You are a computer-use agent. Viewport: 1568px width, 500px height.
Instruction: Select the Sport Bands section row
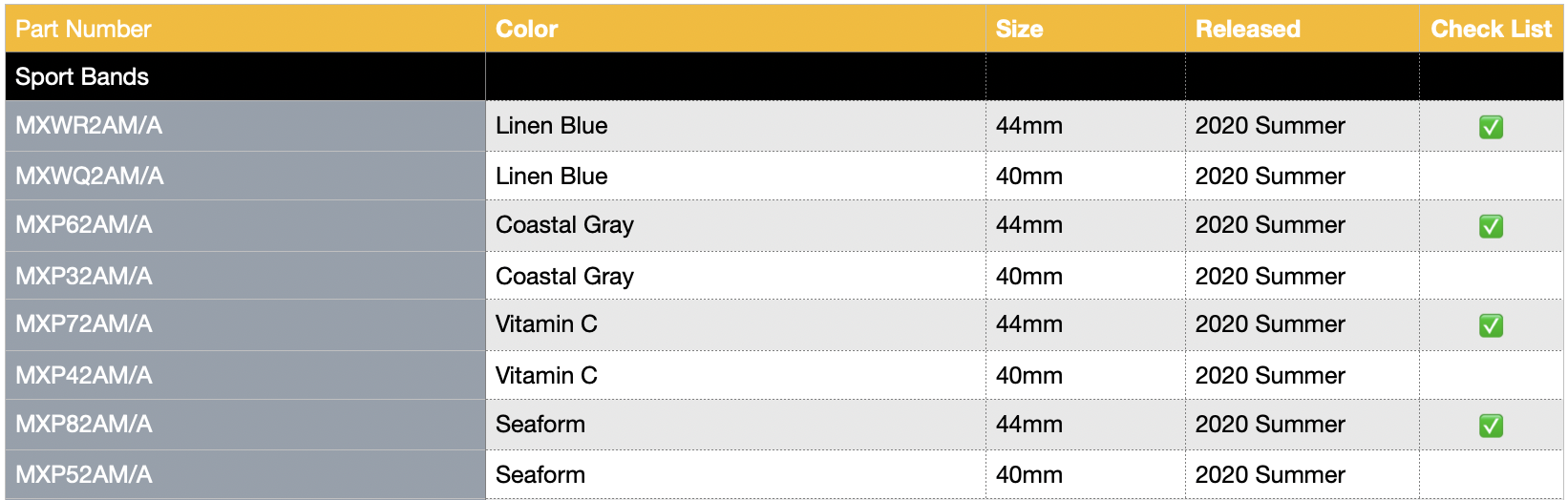pyautogui.click(x=784, y=76)
